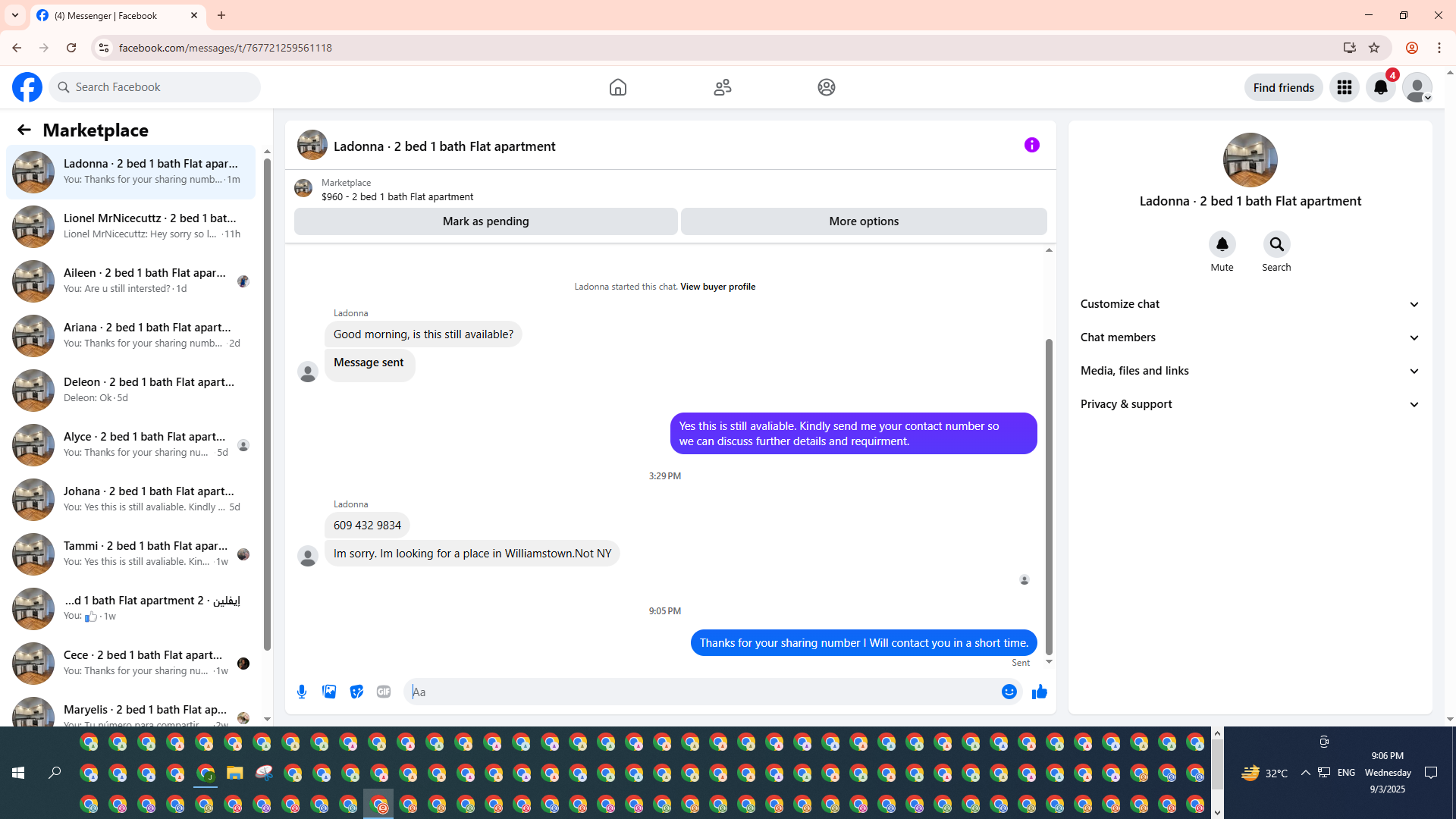Open the Windows notification center
This screenshot has height=819, width=1456.
pos(1431,773)
